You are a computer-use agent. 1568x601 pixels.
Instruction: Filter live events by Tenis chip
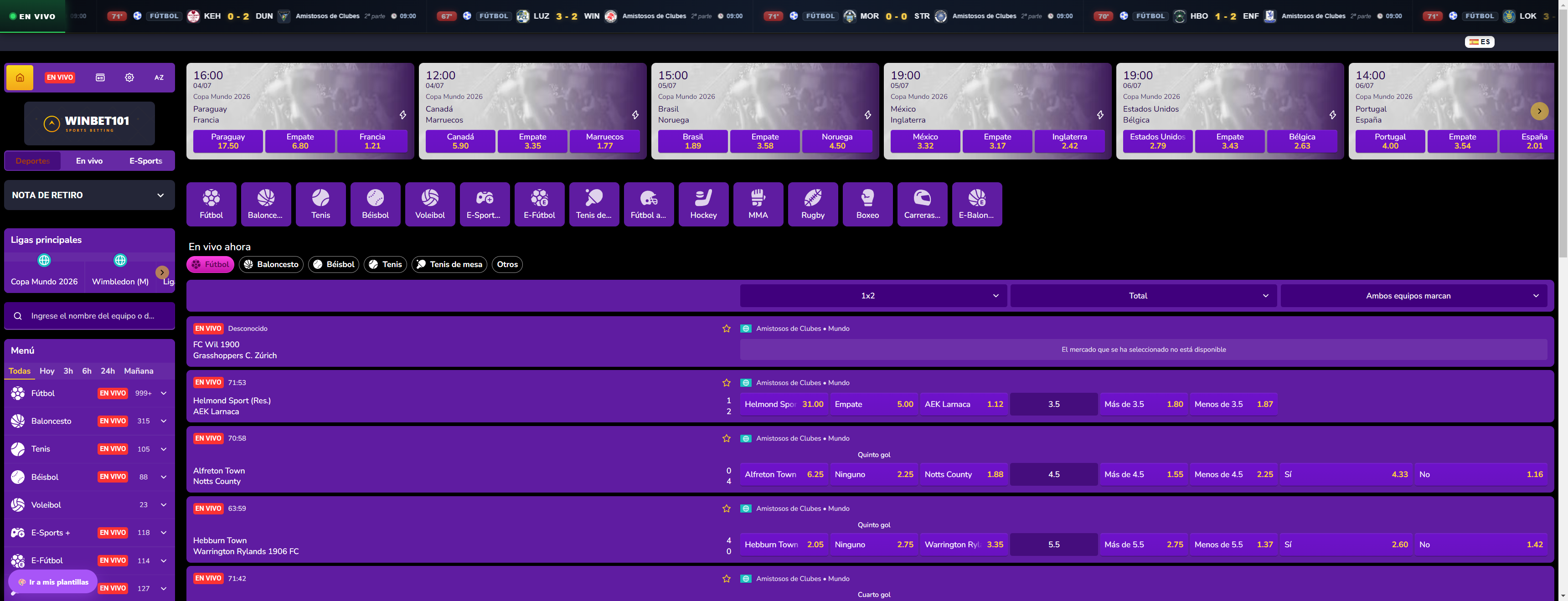[385, 264]
